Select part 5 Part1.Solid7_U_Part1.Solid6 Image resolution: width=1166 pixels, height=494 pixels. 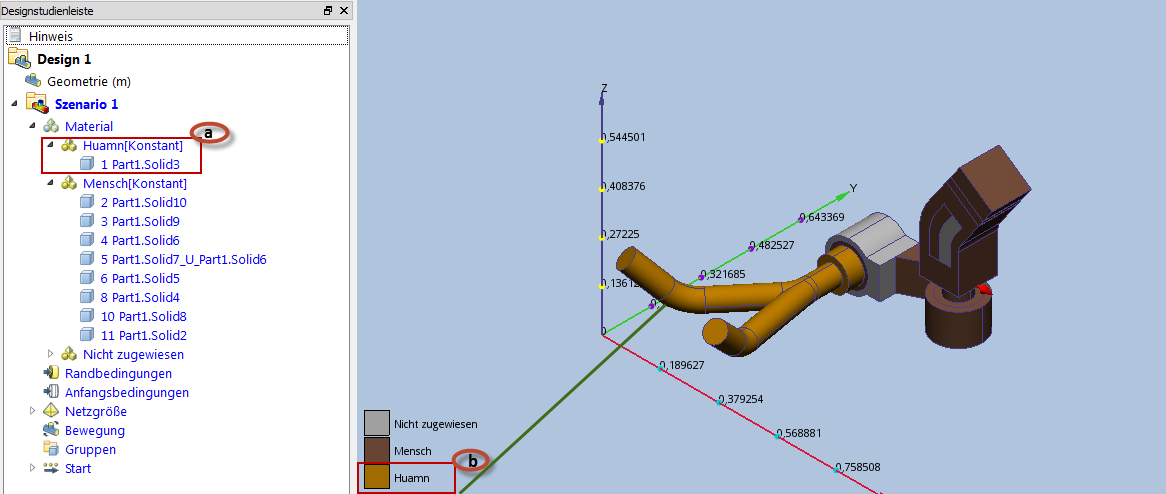tap(184, 259)
